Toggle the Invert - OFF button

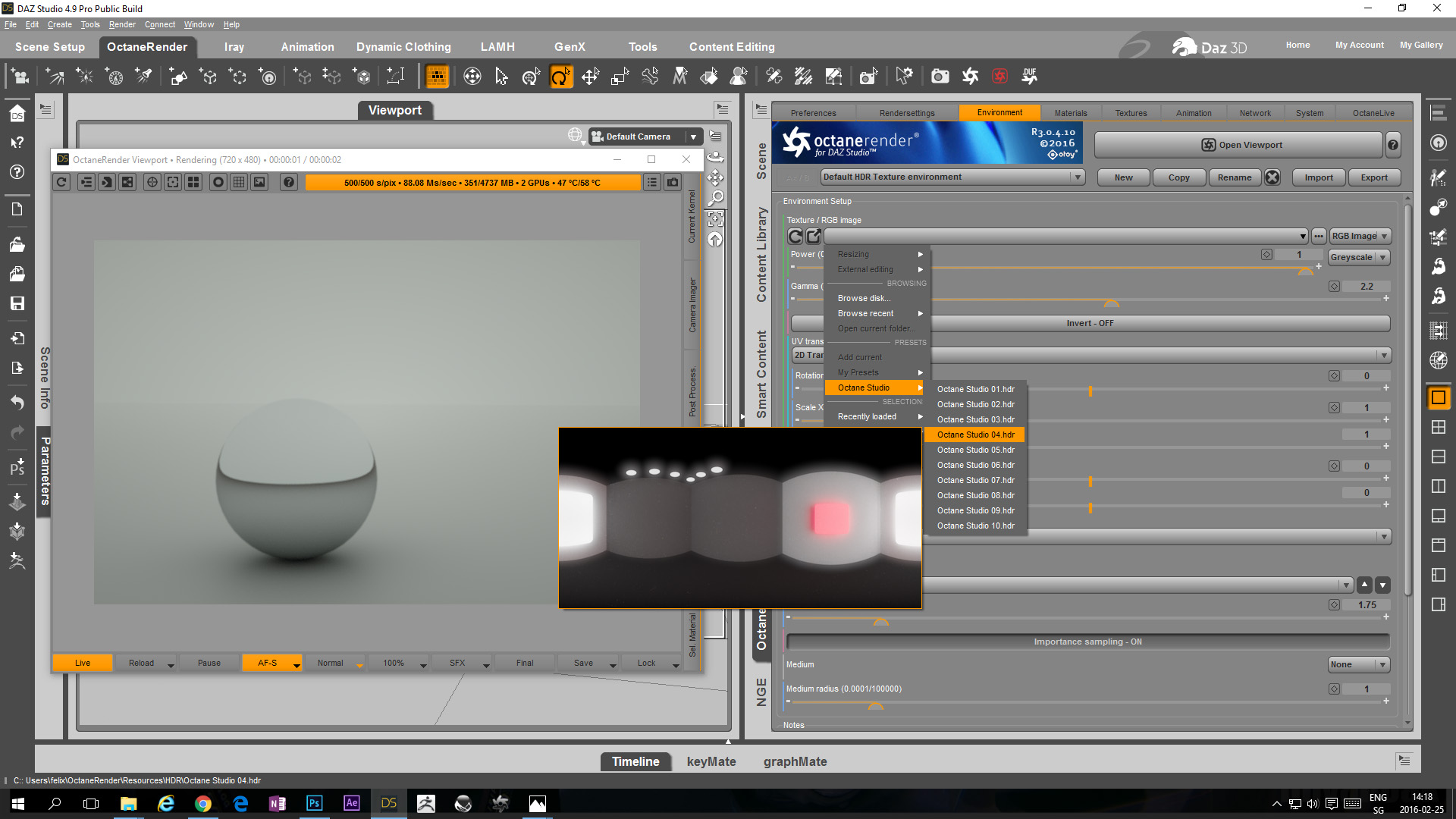click(x=1090, y=323)
